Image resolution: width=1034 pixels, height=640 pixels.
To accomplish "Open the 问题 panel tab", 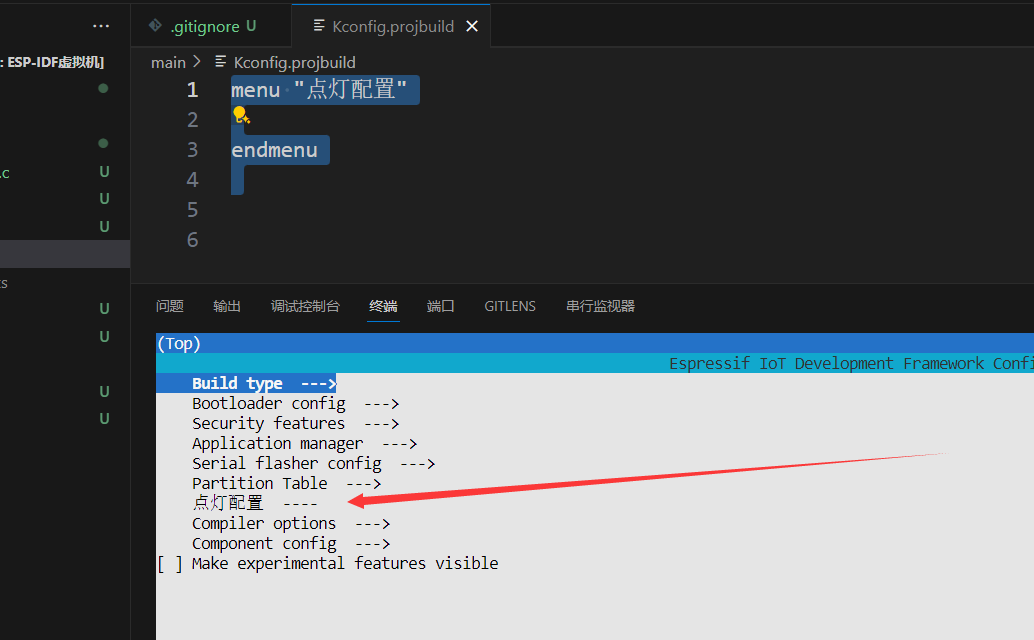I will (x=170, y=306).
